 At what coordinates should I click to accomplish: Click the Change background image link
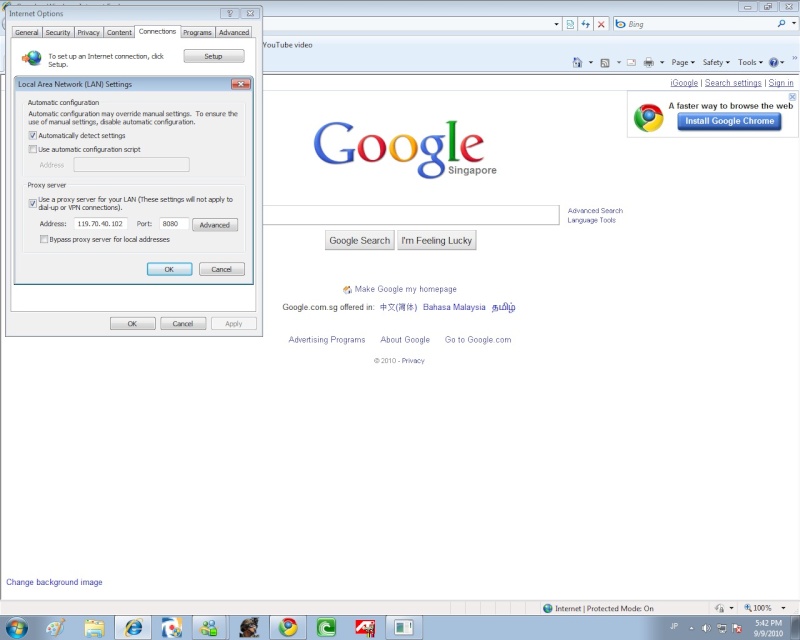[54, 582]
